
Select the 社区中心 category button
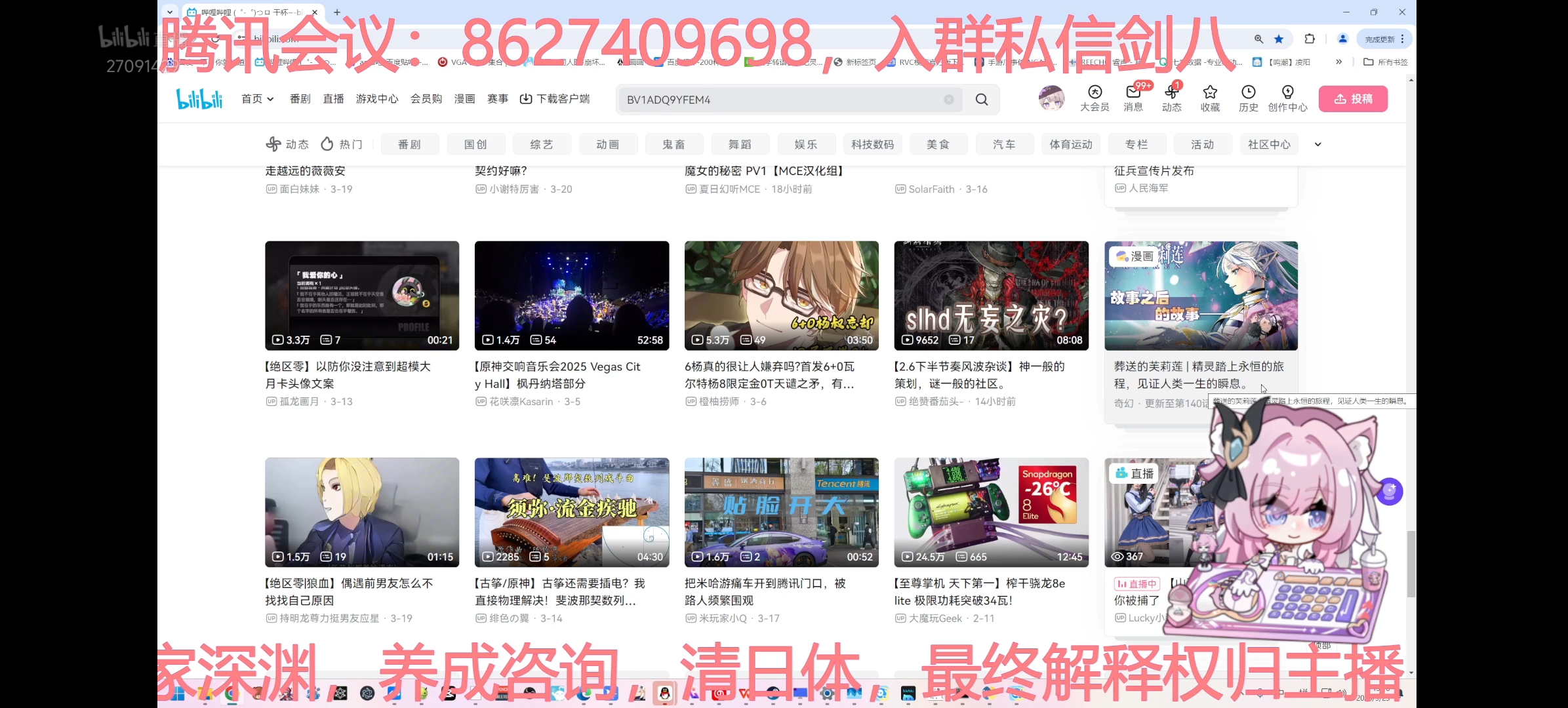click(x=1269, y=144)
